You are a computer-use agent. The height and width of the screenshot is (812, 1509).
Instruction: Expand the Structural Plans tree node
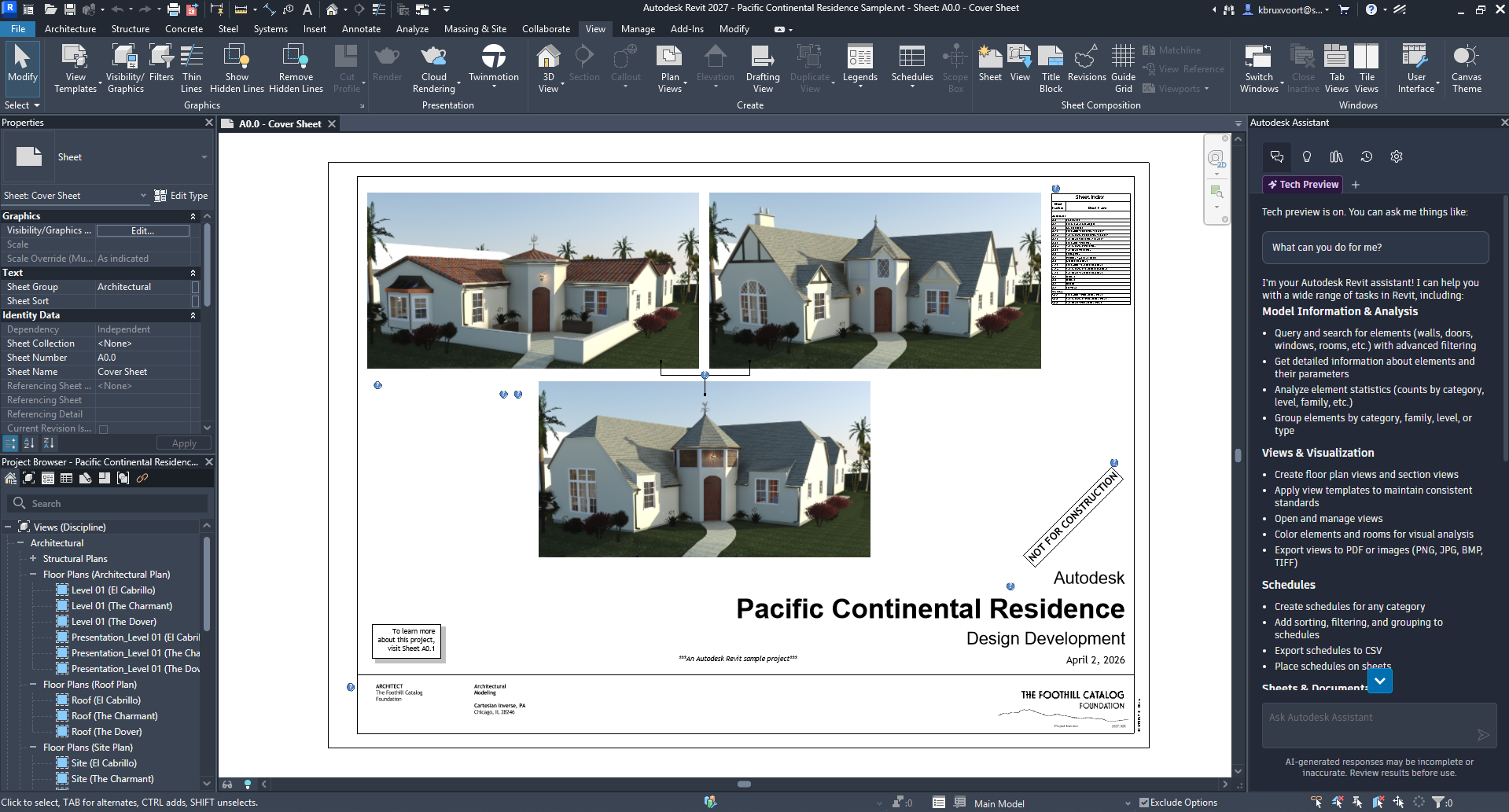point(33,559)
